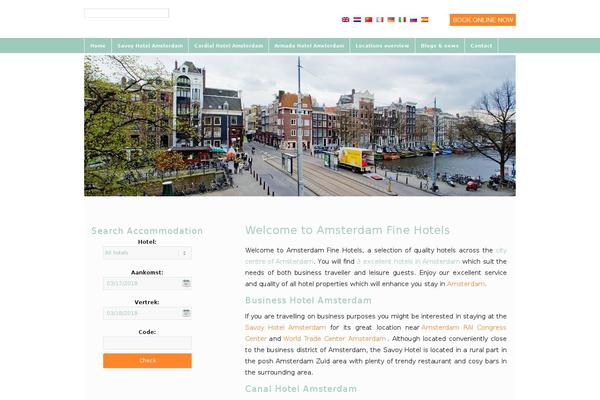Viewport: 600px width, 400px height.
Task: Open 'Amsterdam RAI Congress Center' link
Action: click(464, 327)
